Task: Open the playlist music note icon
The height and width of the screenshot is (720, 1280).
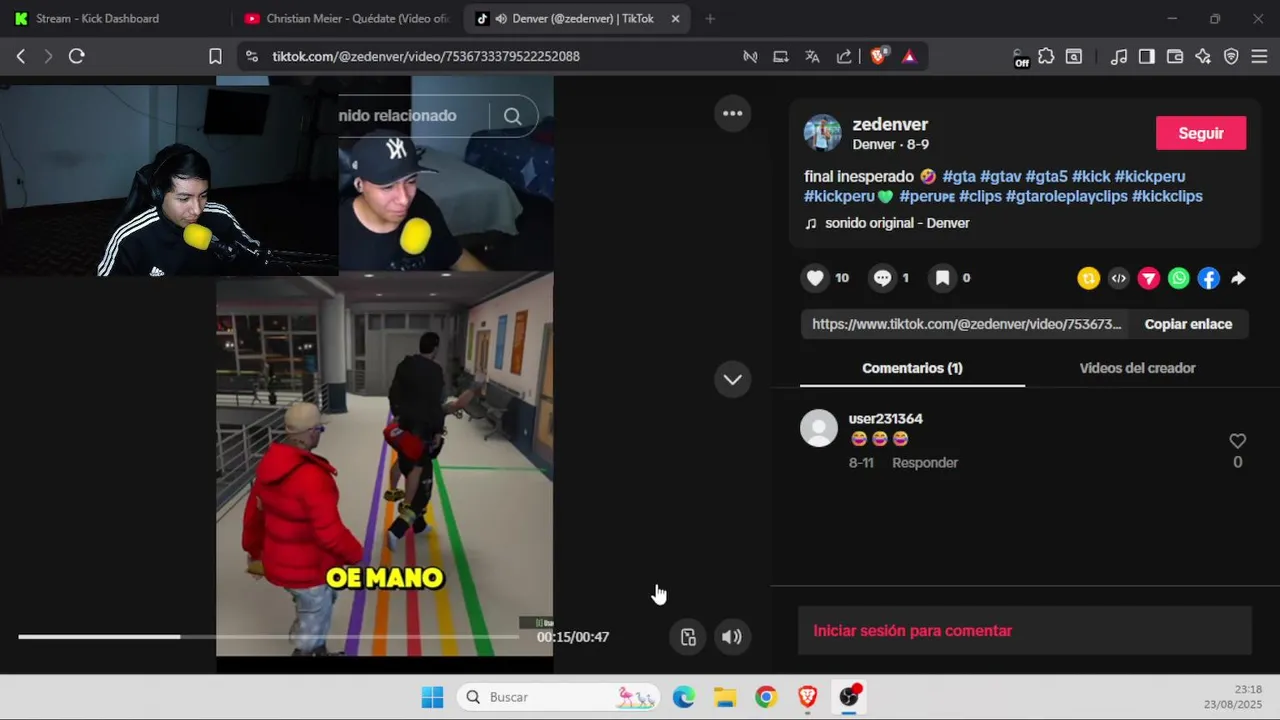Action: coord(1120,57)
